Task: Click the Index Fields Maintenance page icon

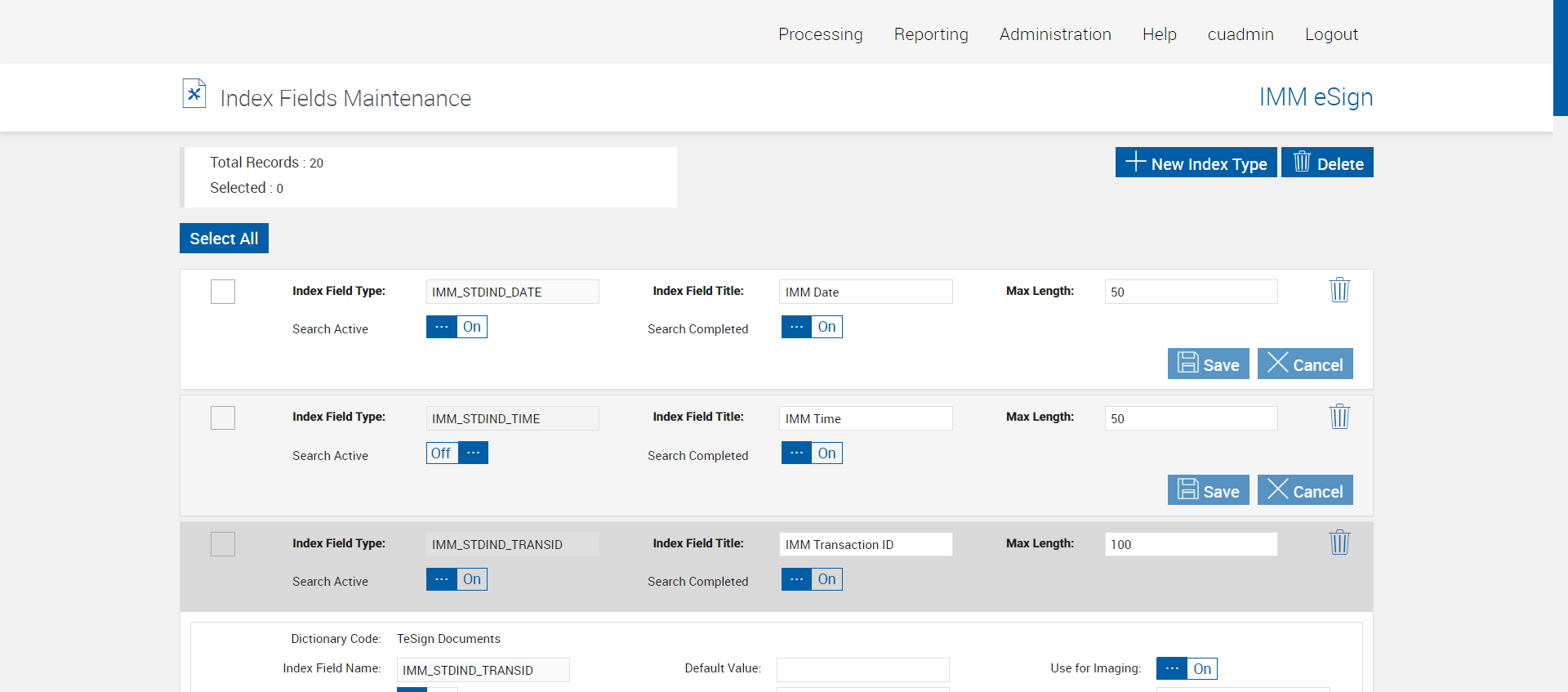Action: click(194, 94)
